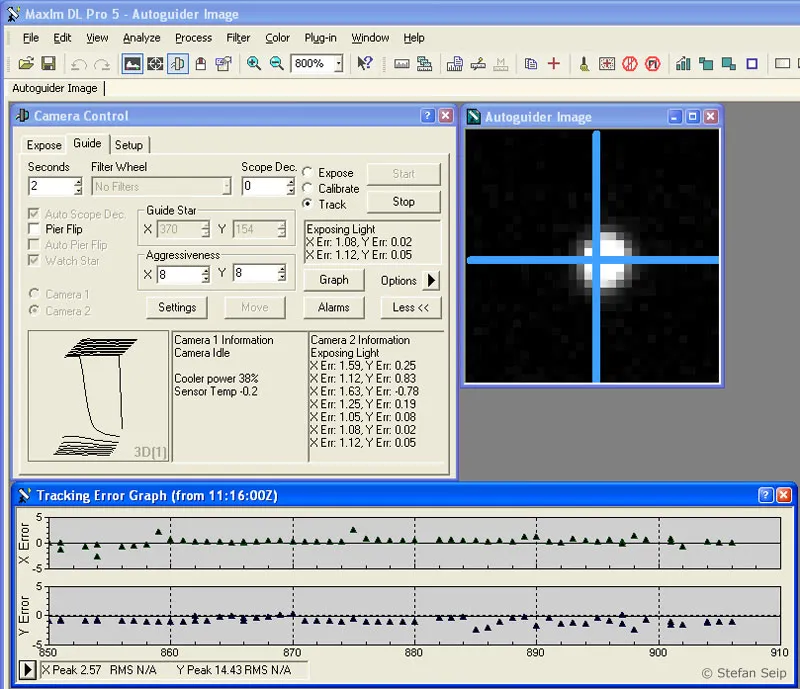Open the File menu
Image resolution: width=800 pixels, height=689 pixels.
point(31,38)
